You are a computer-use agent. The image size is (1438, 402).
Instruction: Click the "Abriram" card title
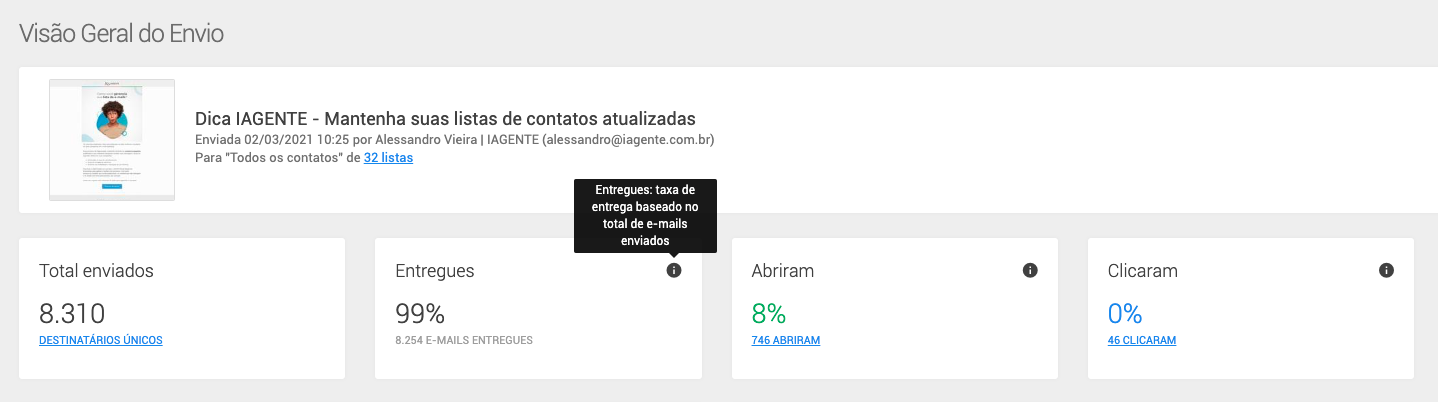783,271
